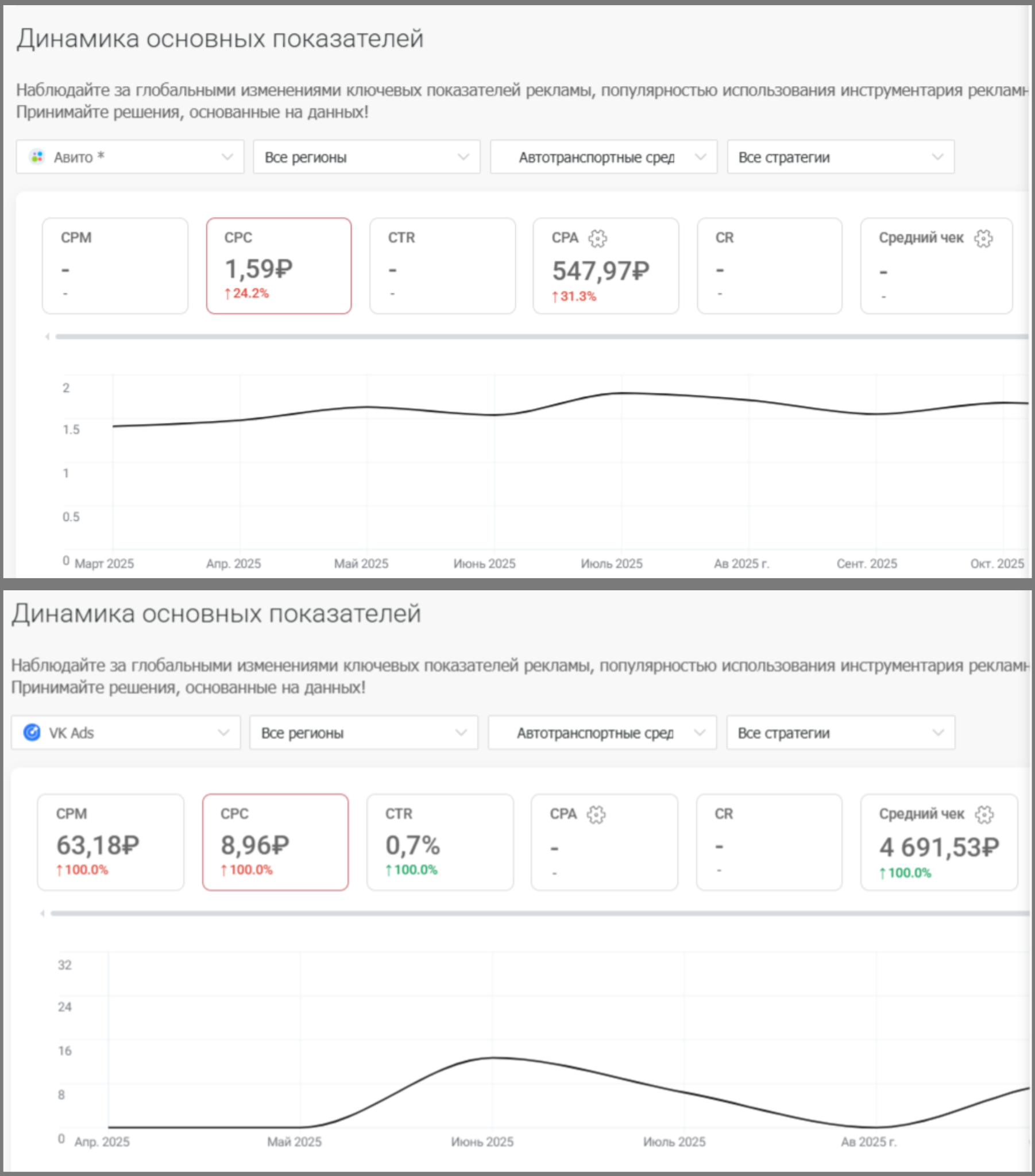The width and height of the screenshot is (1035, 1176).
Task: Choose the CPC card showing 8,96₽
Action: pos(275,842)
